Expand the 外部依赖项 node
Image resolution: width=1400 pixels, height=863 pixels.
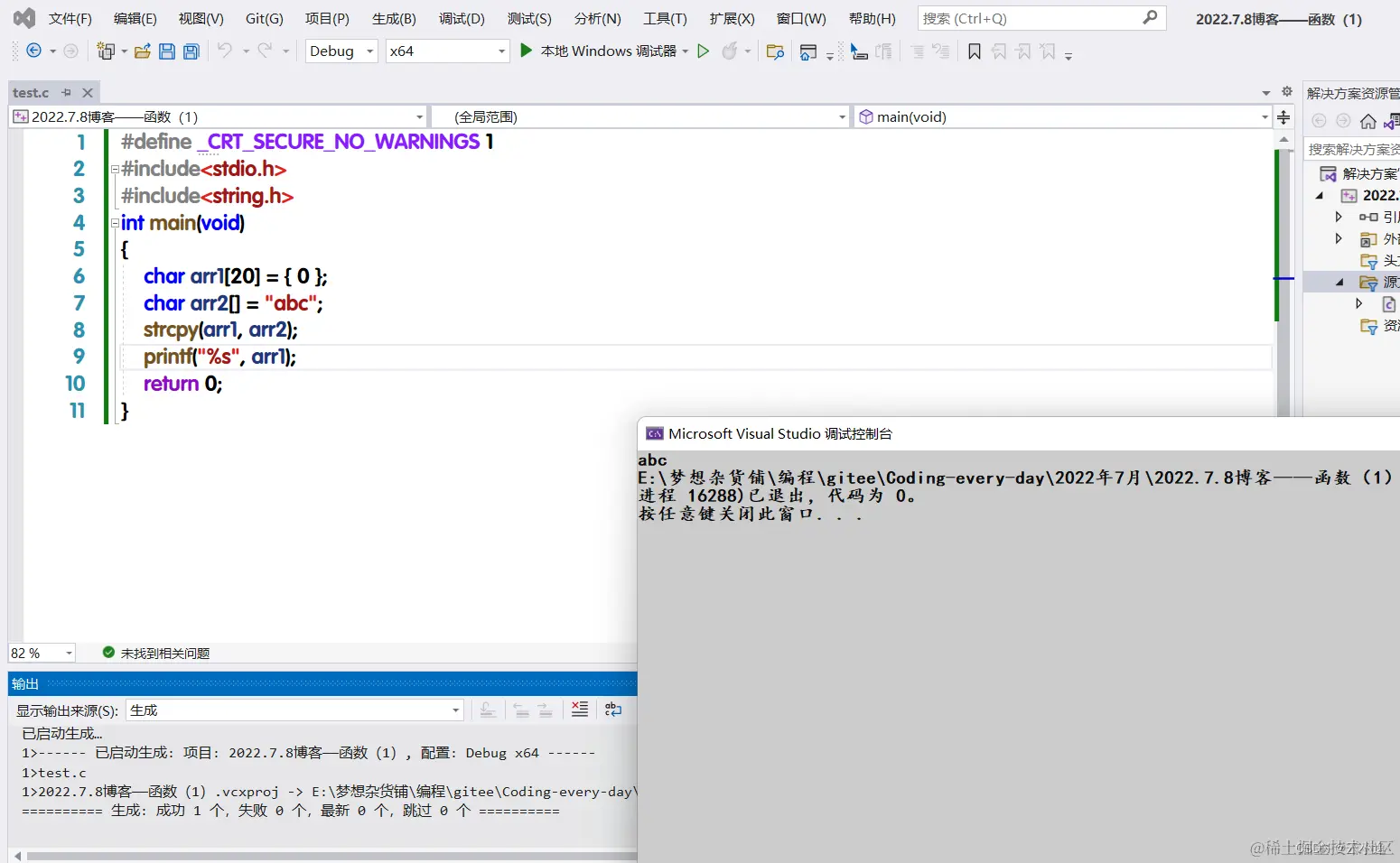1339,238
